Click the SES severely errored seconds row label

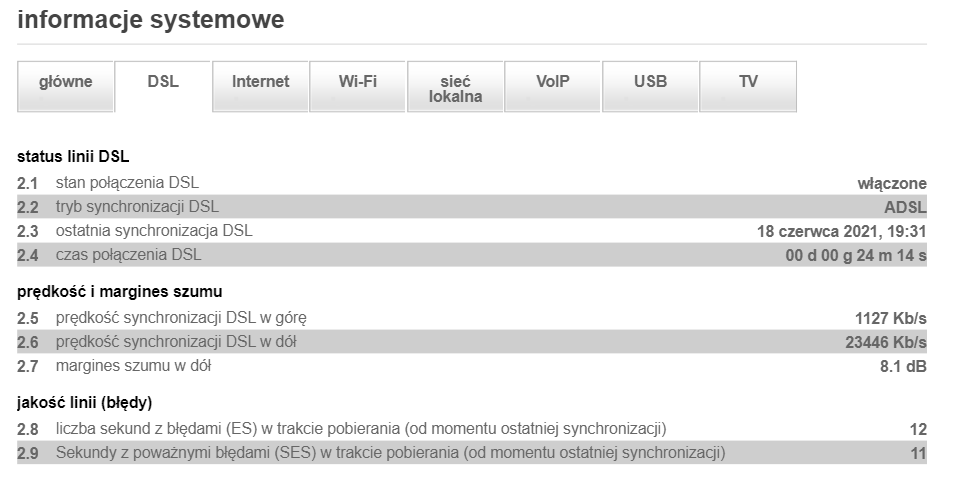point(390,453)
